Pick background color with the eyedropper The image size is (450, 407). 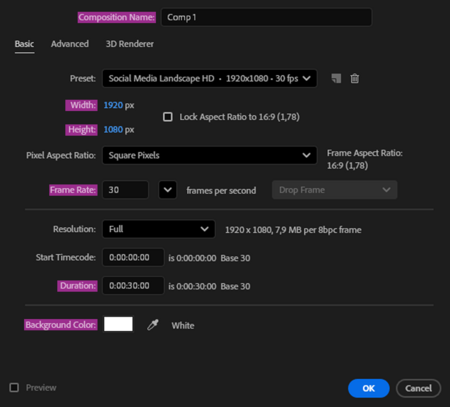tap(153, 325)
